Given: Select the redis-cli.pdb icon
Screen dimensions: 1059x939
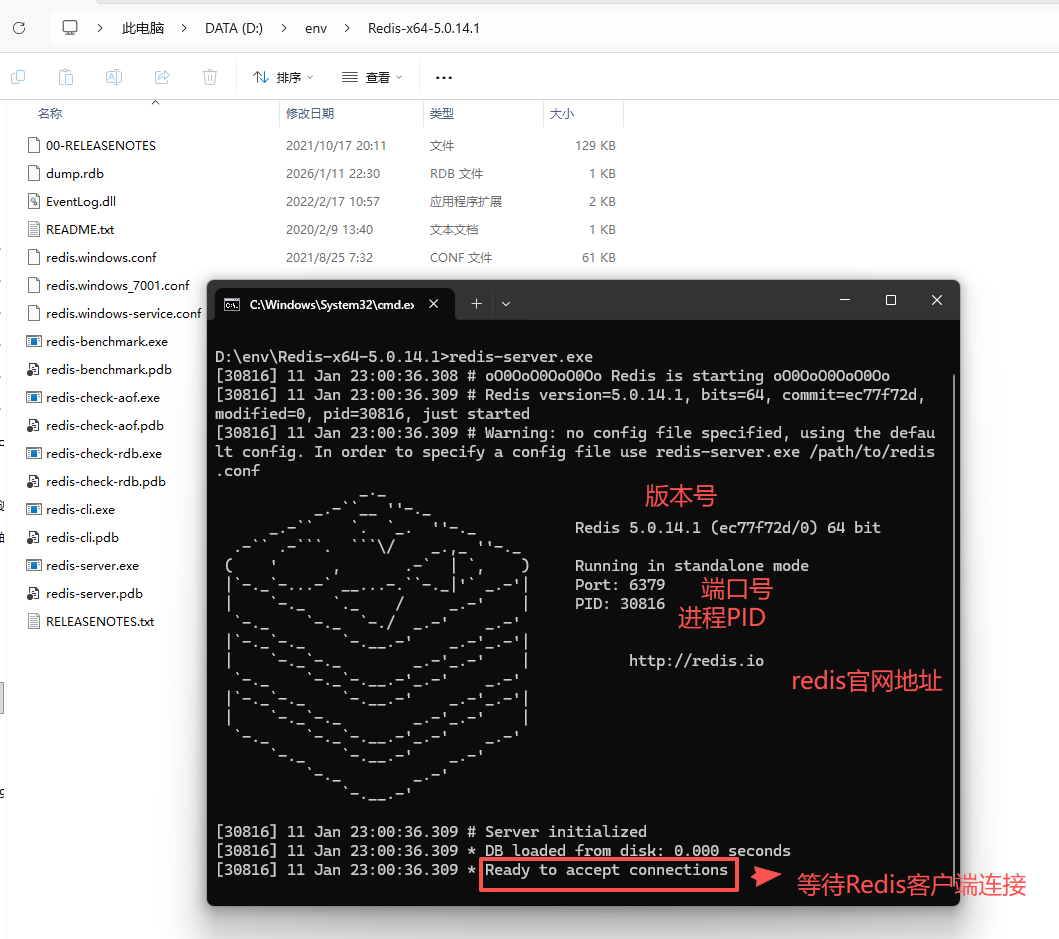Looking at the screenshot, I should click(x=34, y=538).
